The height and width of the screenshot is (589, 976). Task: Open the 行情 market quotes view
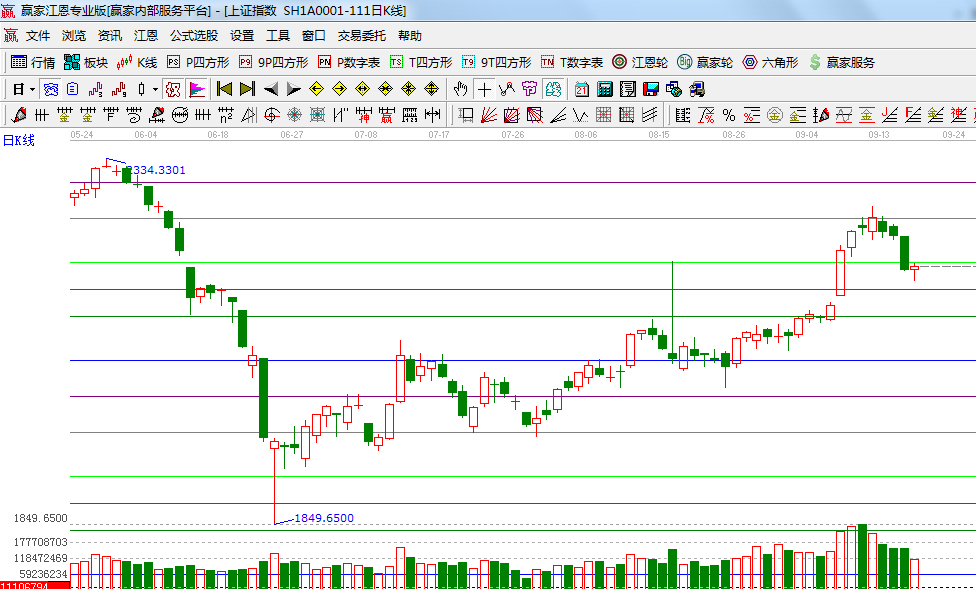point(33,62)
